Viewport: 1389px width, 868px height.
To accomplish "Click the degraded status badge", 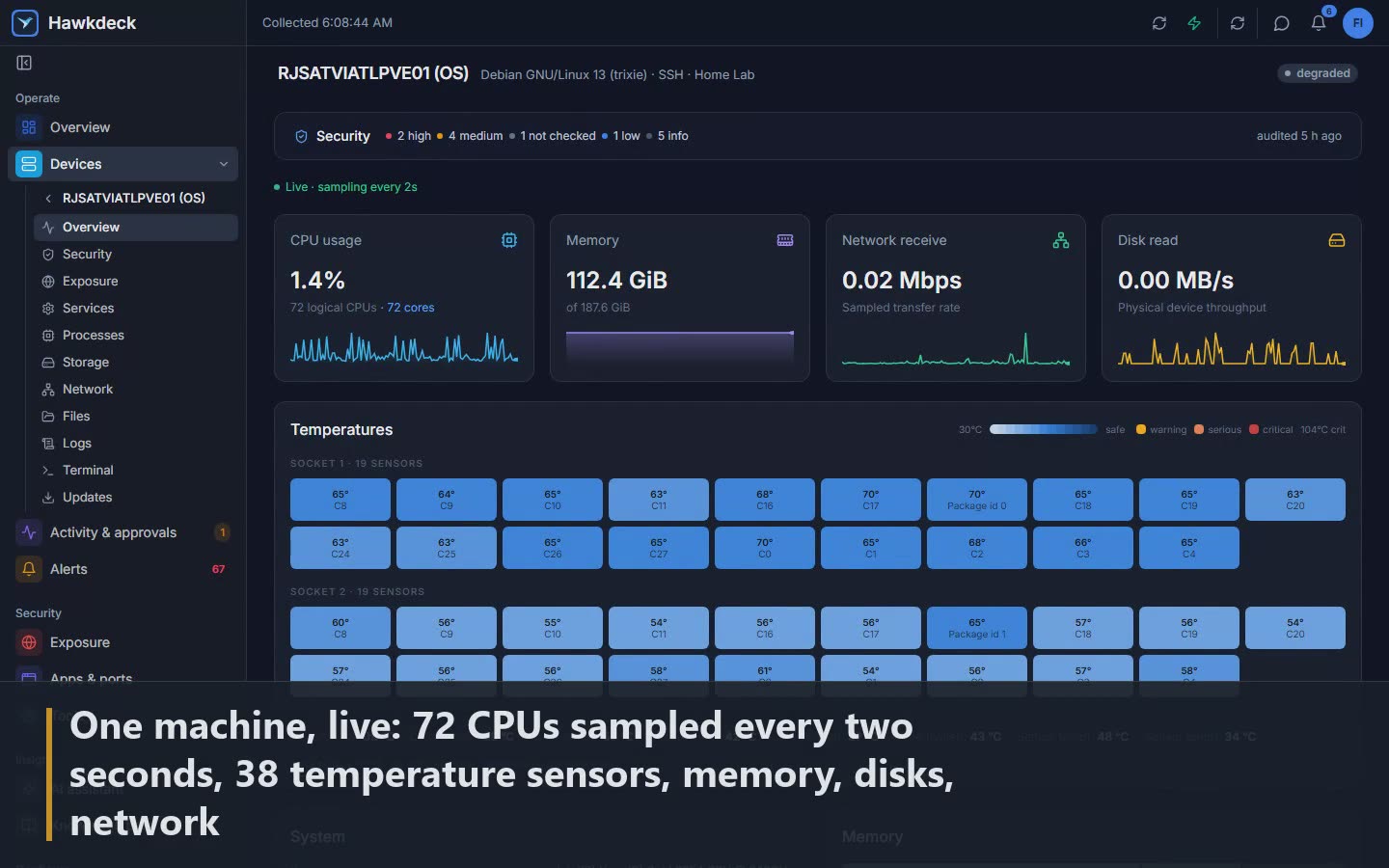I will (1318, 73).
